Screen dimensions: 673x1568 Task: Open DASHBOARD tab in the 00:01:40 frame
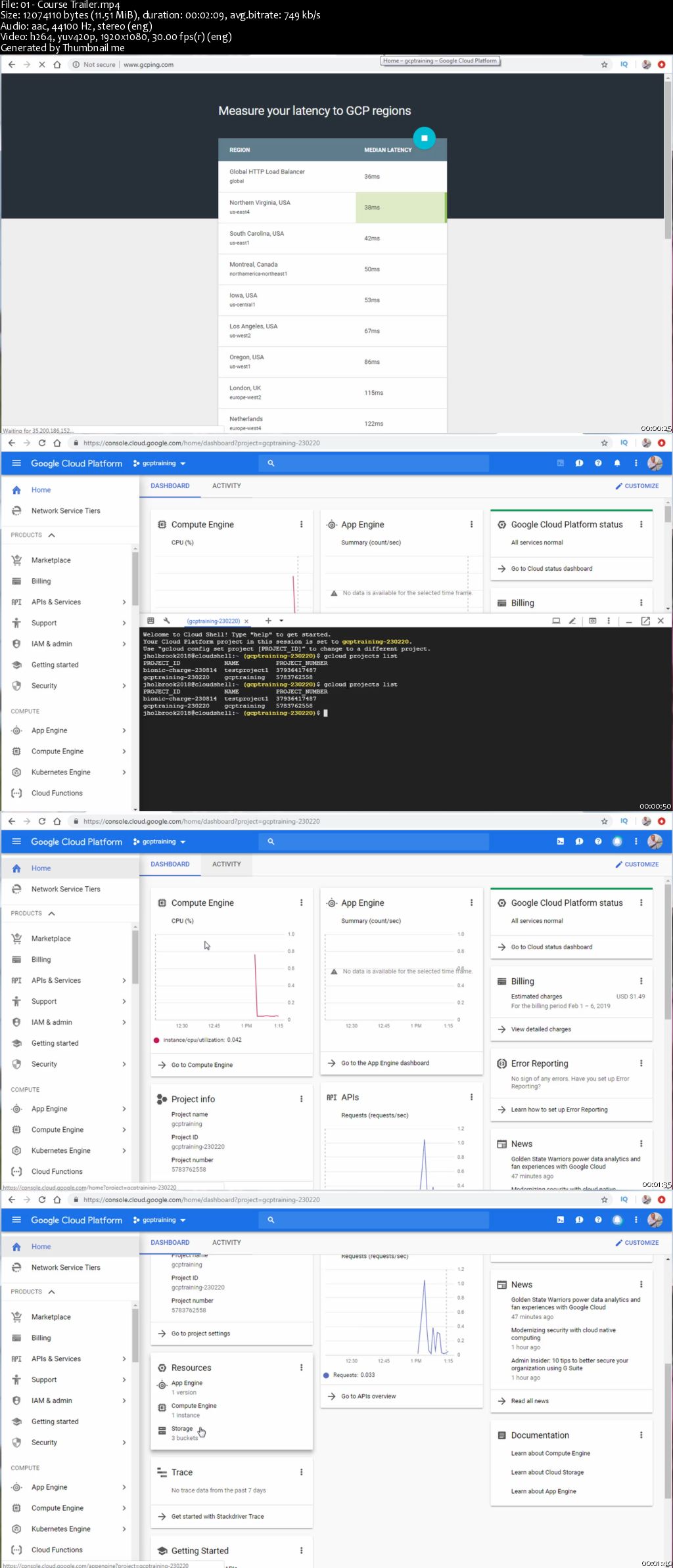[x=170, y=1242]
